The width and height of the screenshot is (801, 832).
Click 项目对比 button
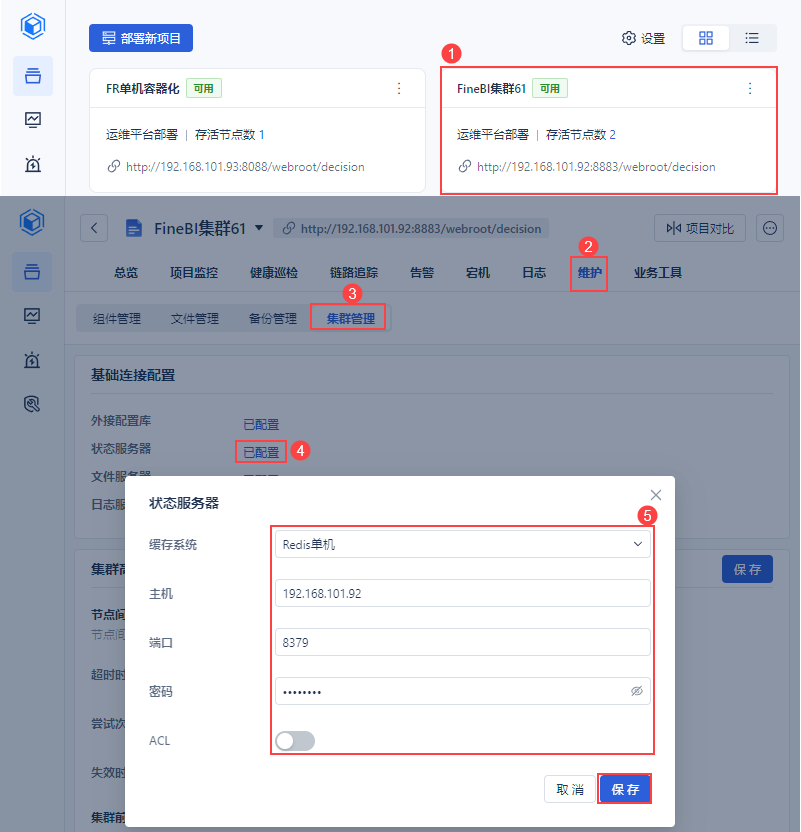coord(700,228)
